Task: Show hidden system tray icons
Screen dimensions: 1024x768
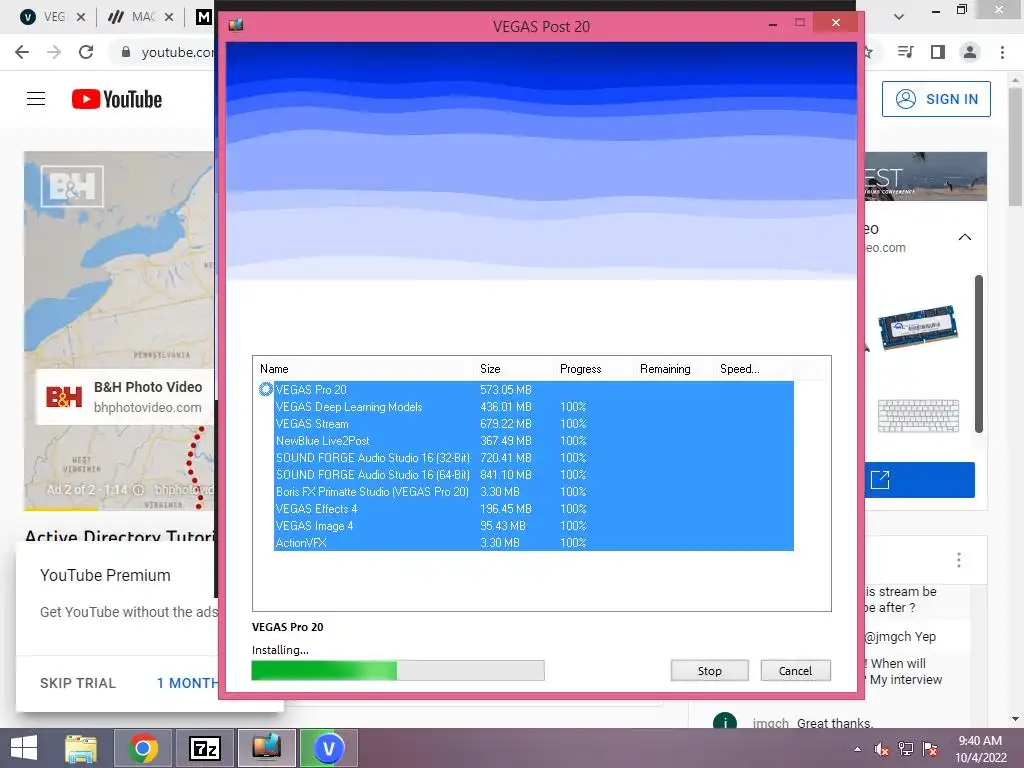Action: pyautogui.click(x=857, y=749)
